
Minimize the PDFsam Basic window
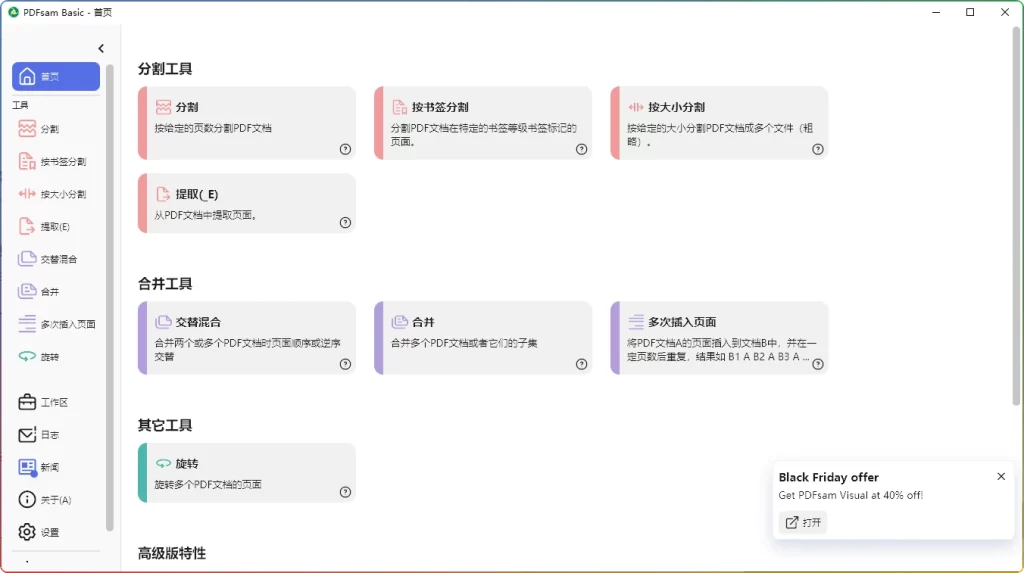(x=936, y=12)
